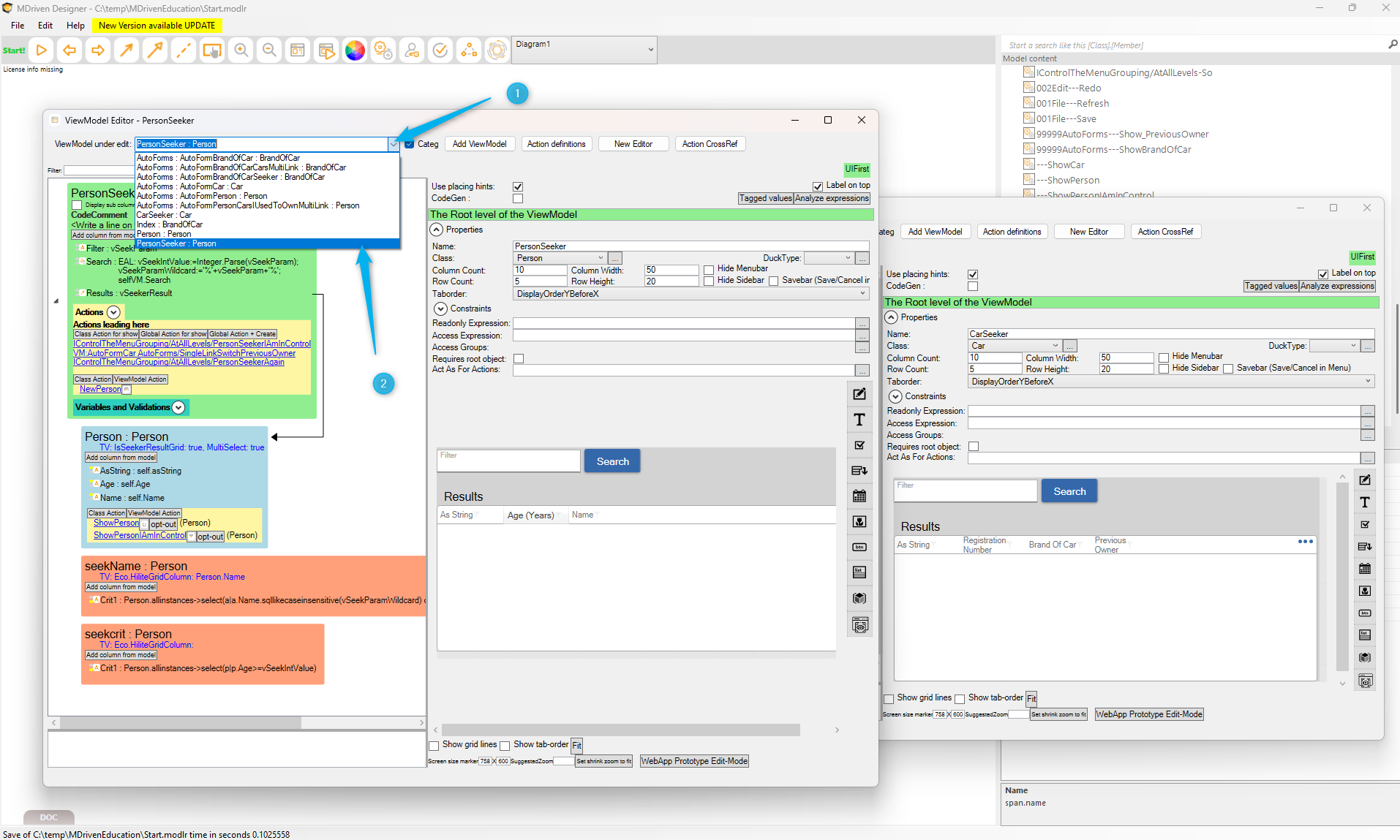This screenshot has width=1400, height=840.
Task: Click the zoom in magnifier toolbar icon
Action: [241, 50]
